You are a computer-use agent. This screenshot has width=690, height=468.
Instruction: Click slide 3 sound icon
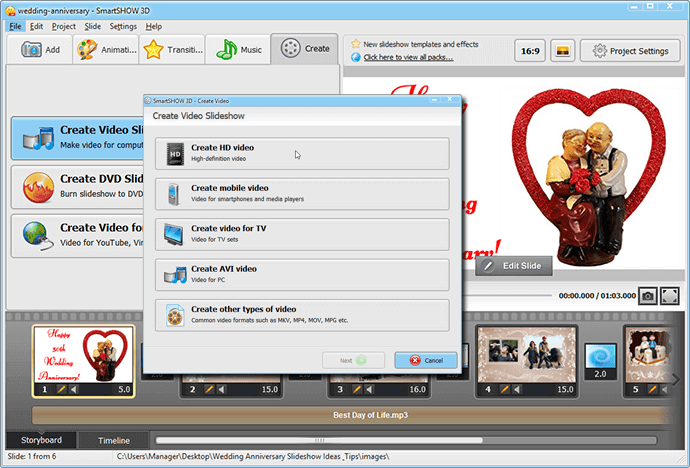[x=370, y=389]
